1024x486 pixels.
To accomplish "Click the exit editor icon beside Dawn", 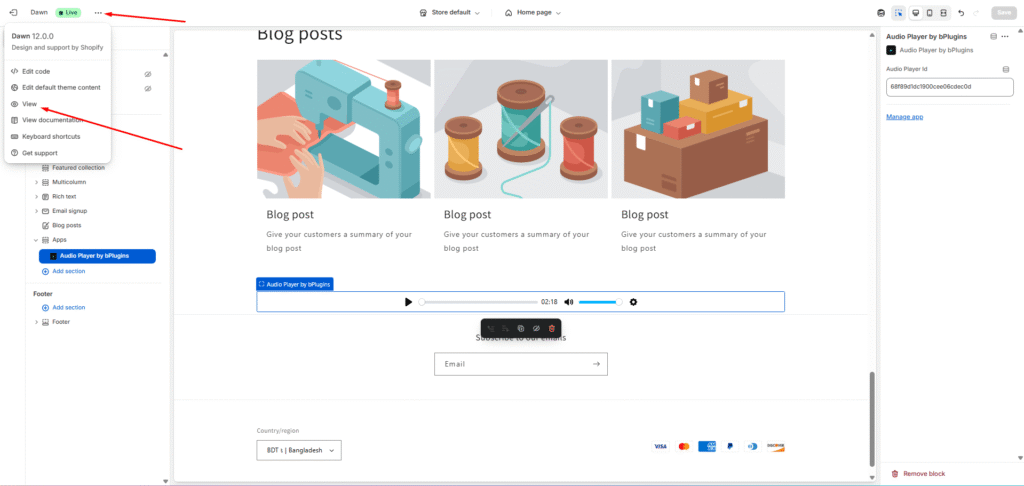I will click(x=13, y=13).
